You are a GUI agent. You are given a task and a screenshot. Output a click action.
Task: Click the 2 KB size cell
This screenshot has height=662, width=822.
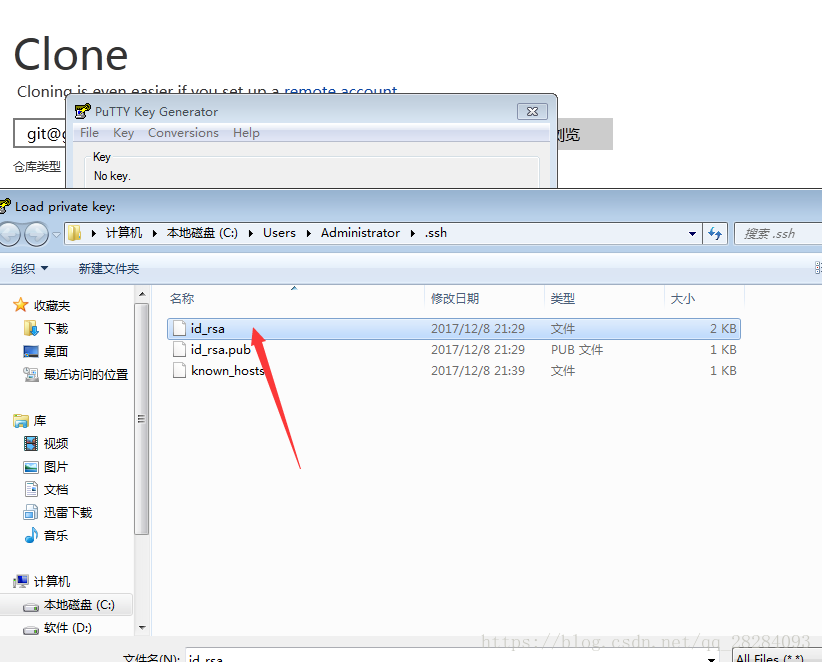[x=723, y=329]
